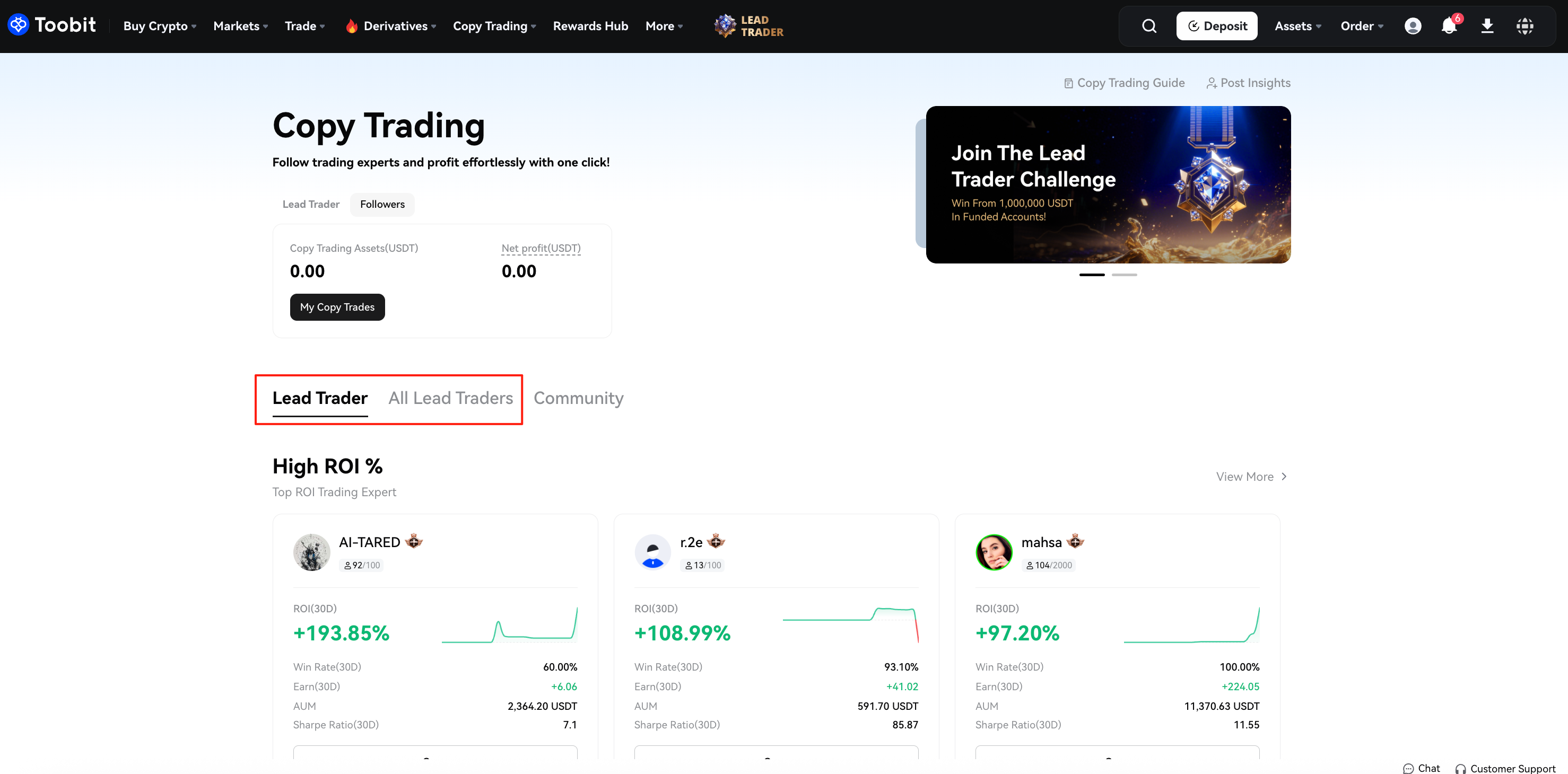Click the 11,370.63 USDT AUM value

[x=1222, y=706]
